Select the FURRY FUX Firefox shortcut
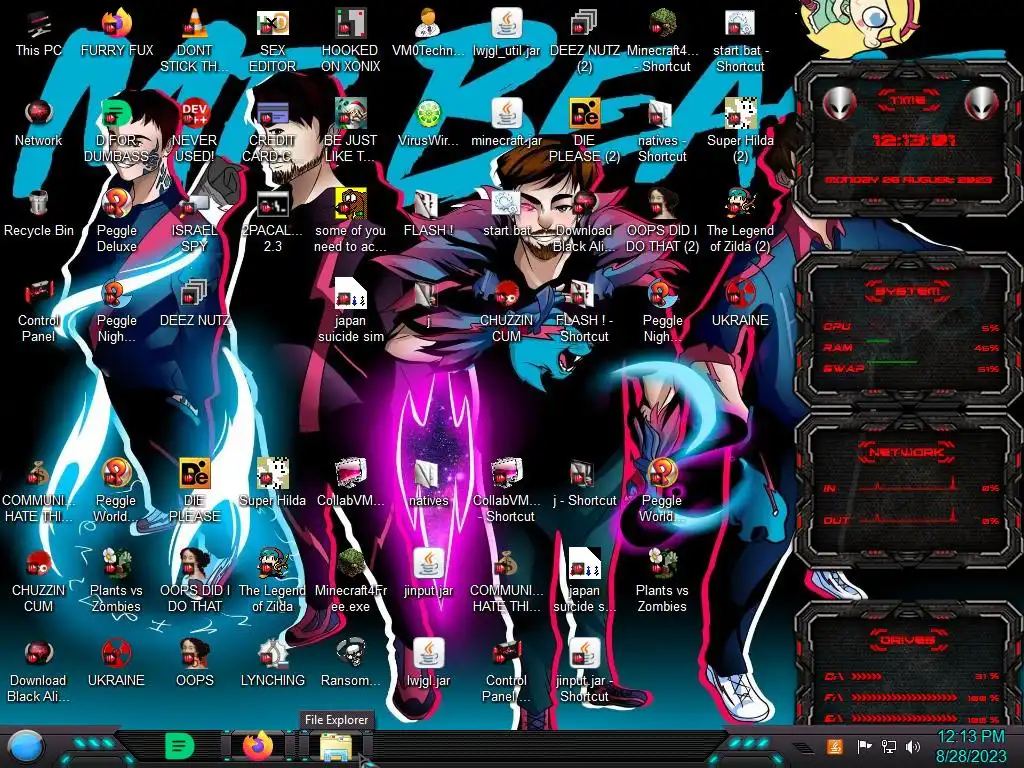Screen dimensions: 1024x768 [116, 34]
